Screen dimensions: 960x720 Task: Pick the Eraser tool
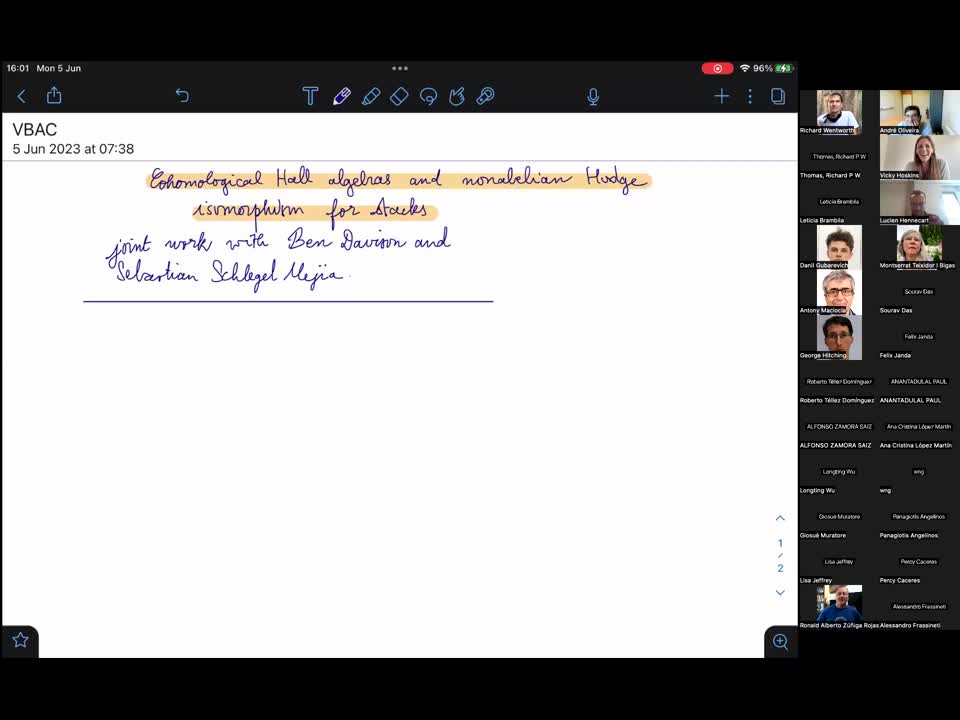(x=399, y=96)
